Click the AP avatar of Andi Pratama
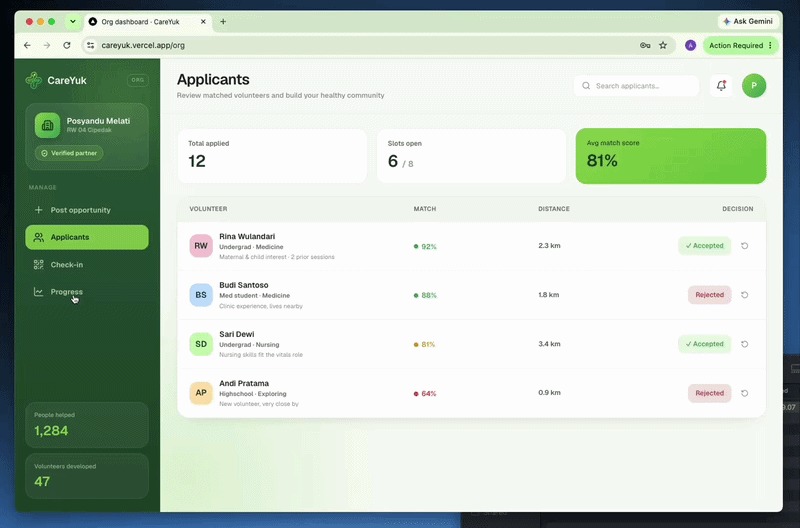 (x=201, y=393)
